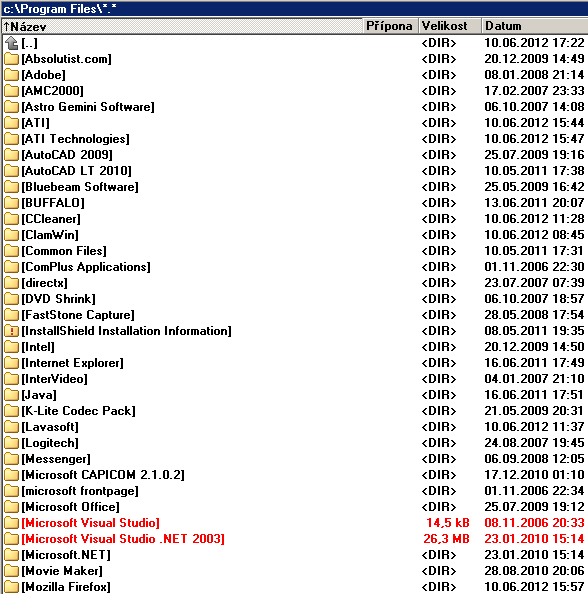Click the 26,3 MB size value

447,539
